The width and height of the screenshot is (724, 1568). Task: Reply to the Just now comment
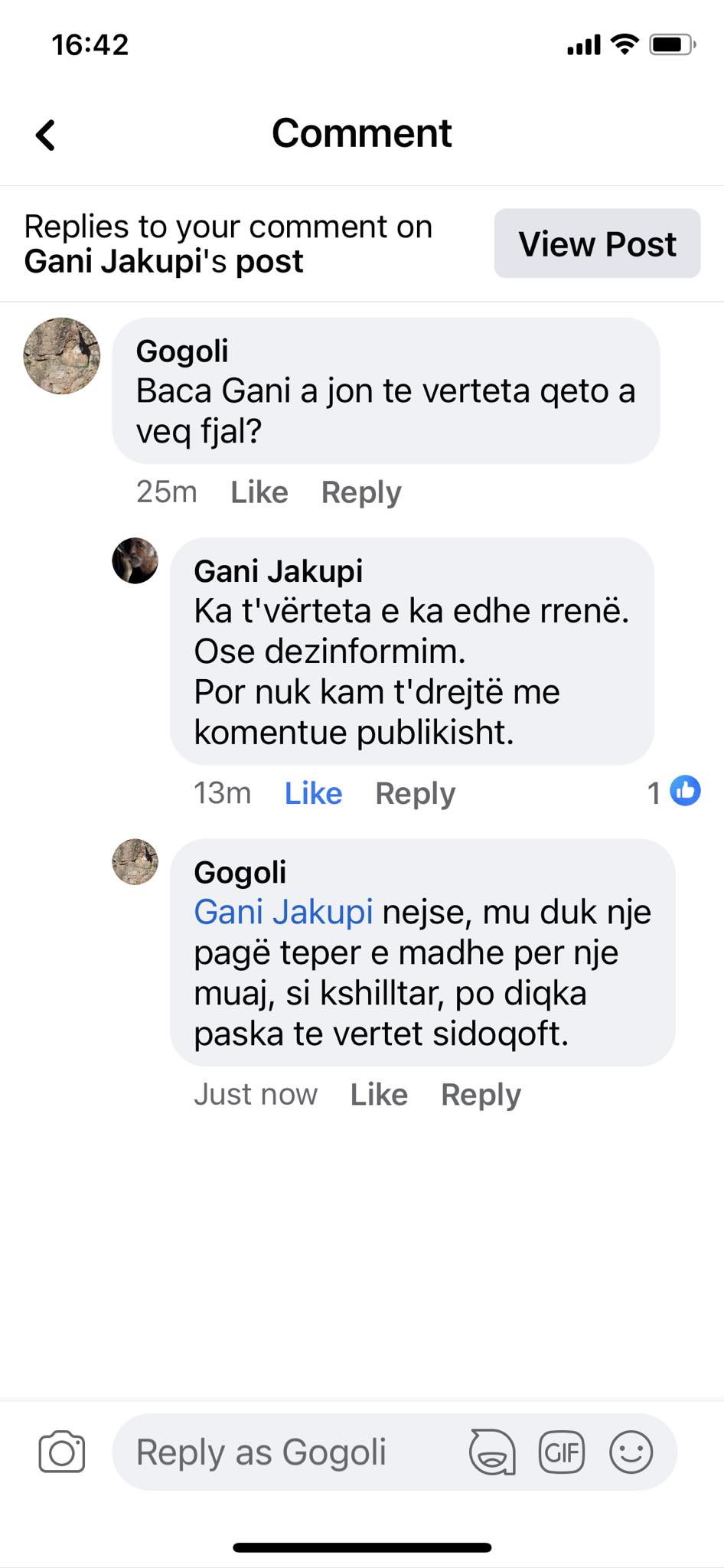(x=481, y=1095)
